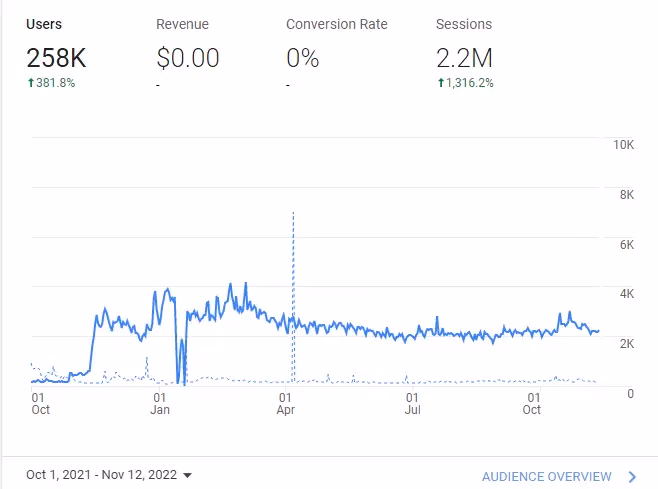Click the small dropdown triangle after Nov 12, 2022
This screenshot has width=658, height=489.
click(188, 476)
